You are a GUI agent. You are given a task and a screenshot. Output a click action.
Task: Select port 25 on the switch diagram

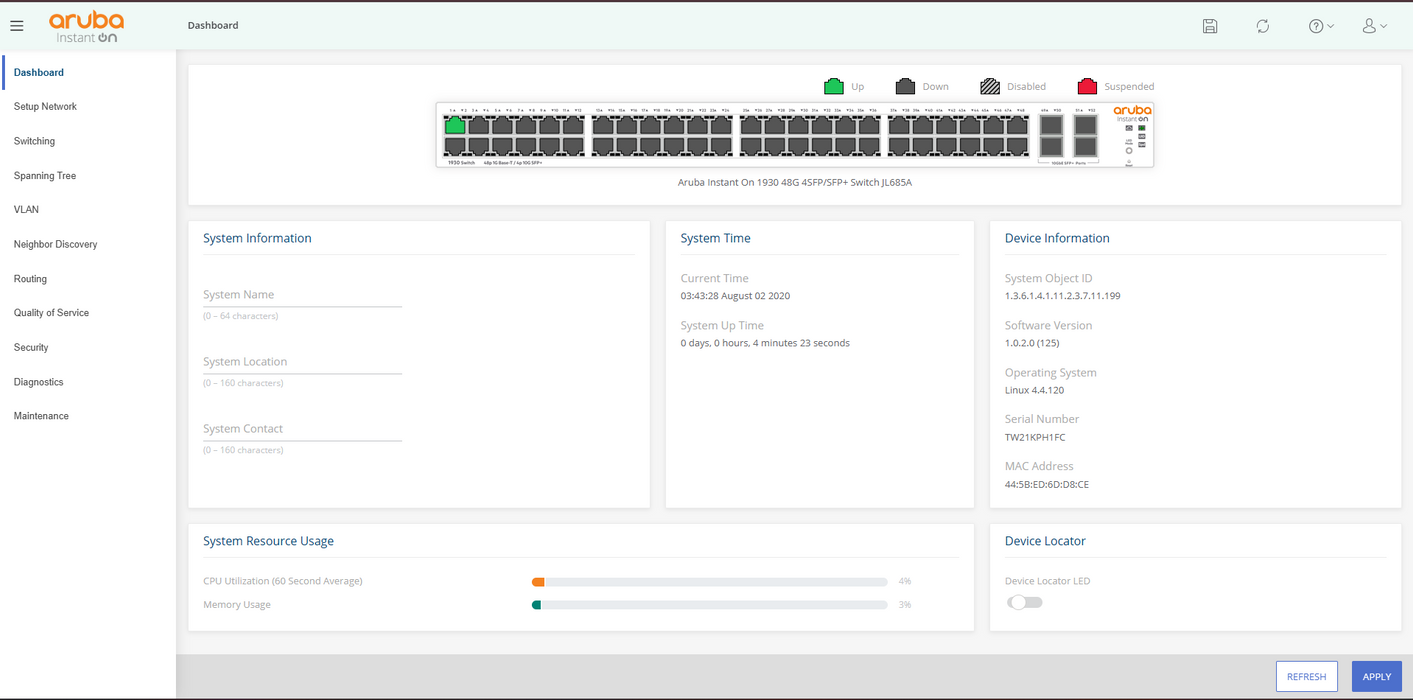[x=751, y=125]
